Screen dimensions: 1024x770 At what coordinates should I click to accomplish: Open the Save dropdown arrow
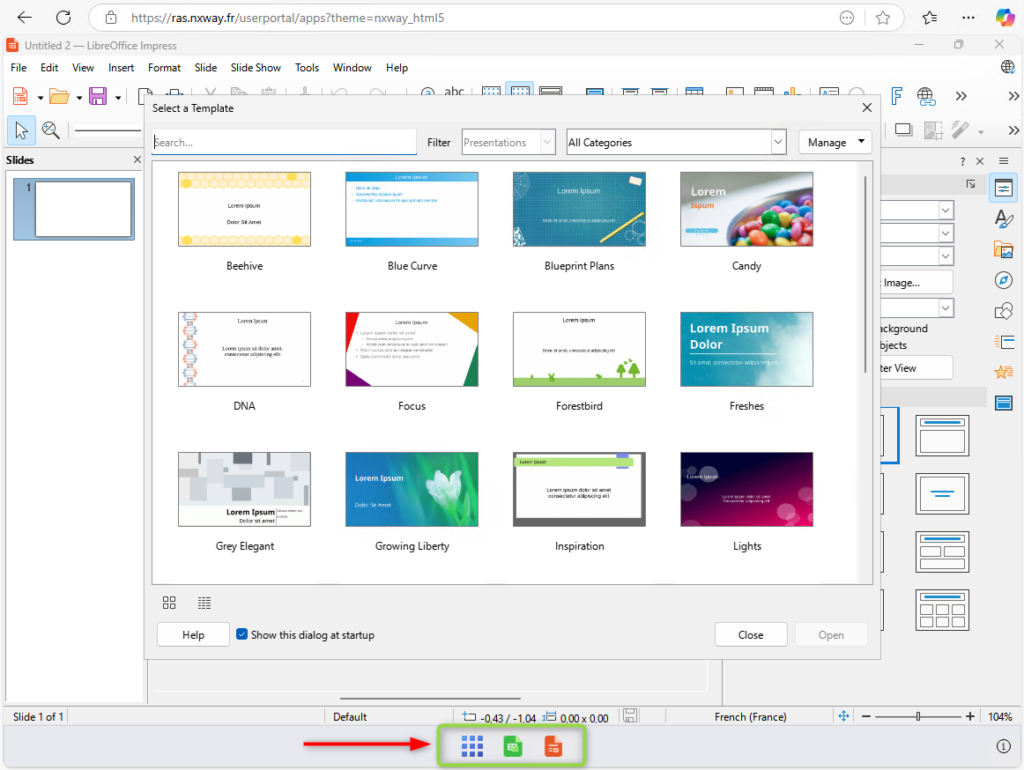click(118, 98)
